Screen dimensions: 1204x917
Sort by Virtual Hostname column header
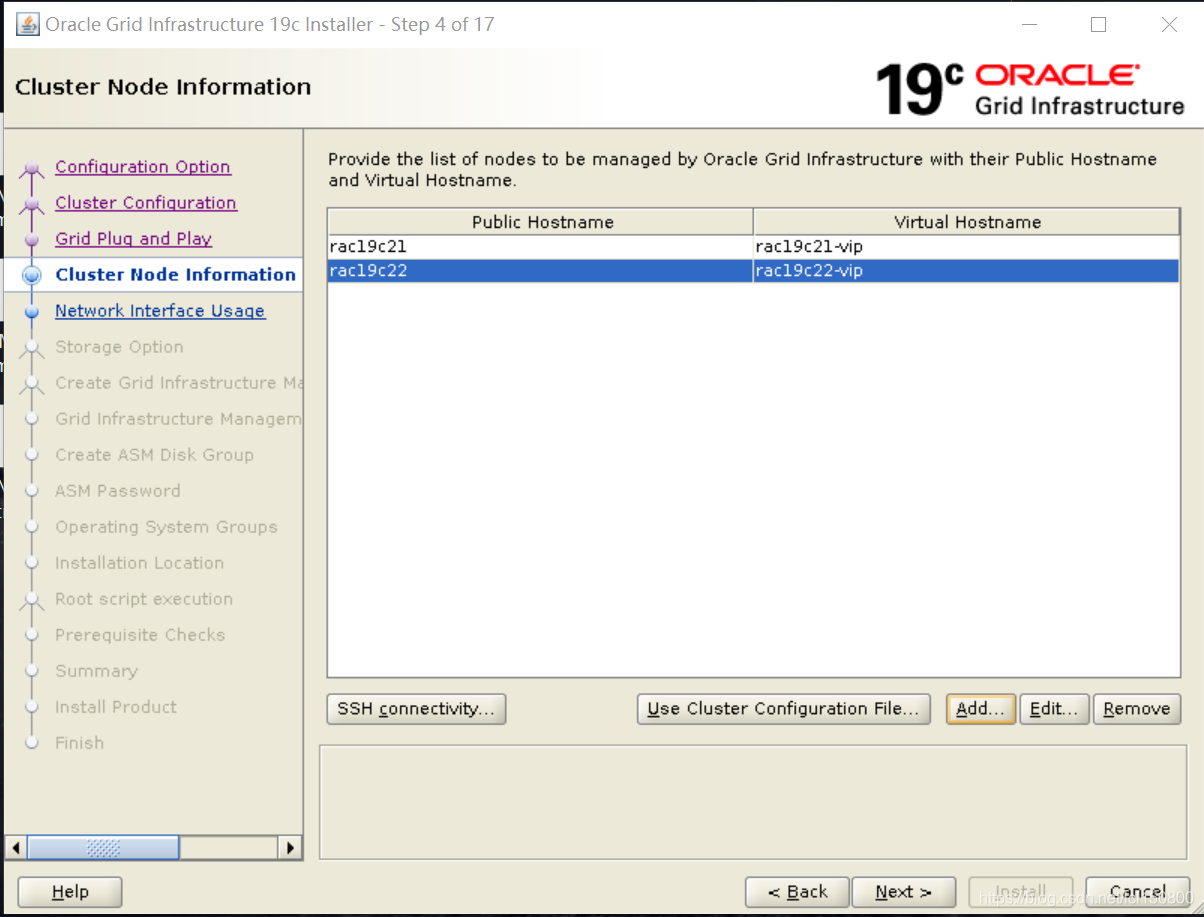967,222
